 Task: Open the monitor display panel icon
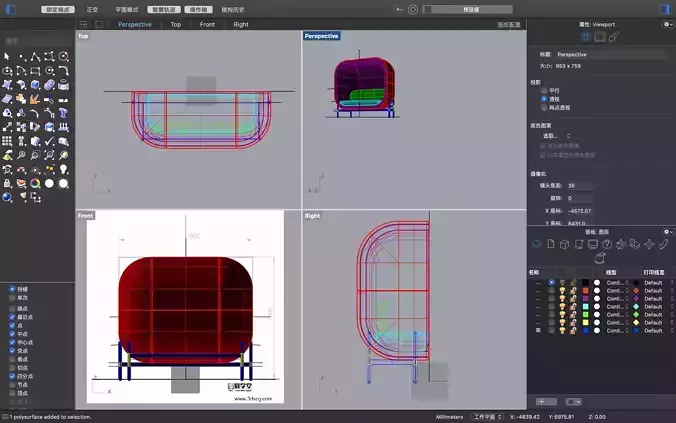click(593, 244)
